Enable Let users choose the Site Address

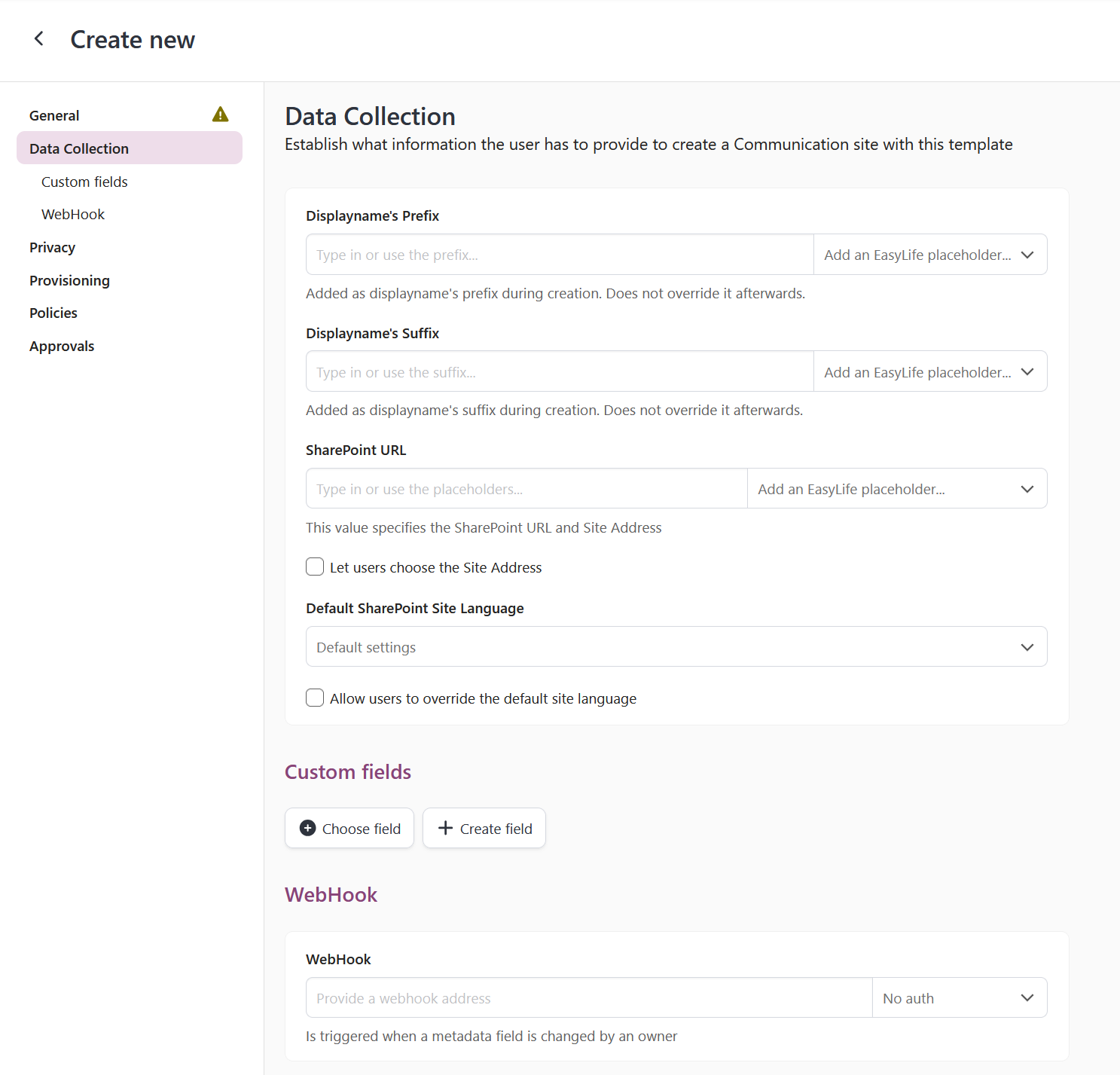point(314,567)
